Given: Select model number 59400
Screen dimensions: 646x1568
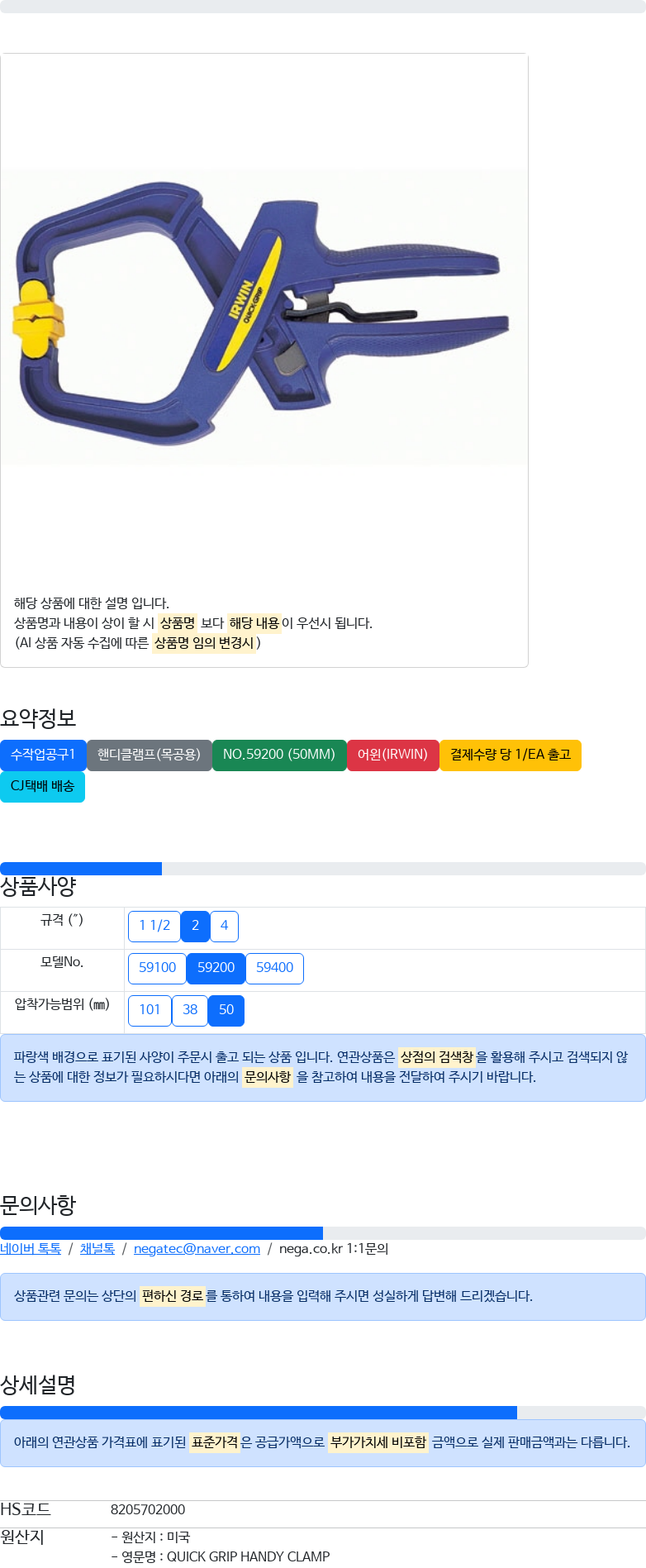Looking at the screenshot, I should click(x=274, y=968).
